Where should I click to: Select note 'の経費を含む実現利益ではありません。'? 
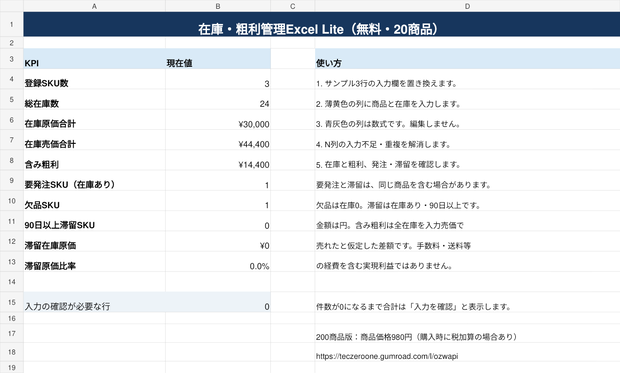pos(467,262)
